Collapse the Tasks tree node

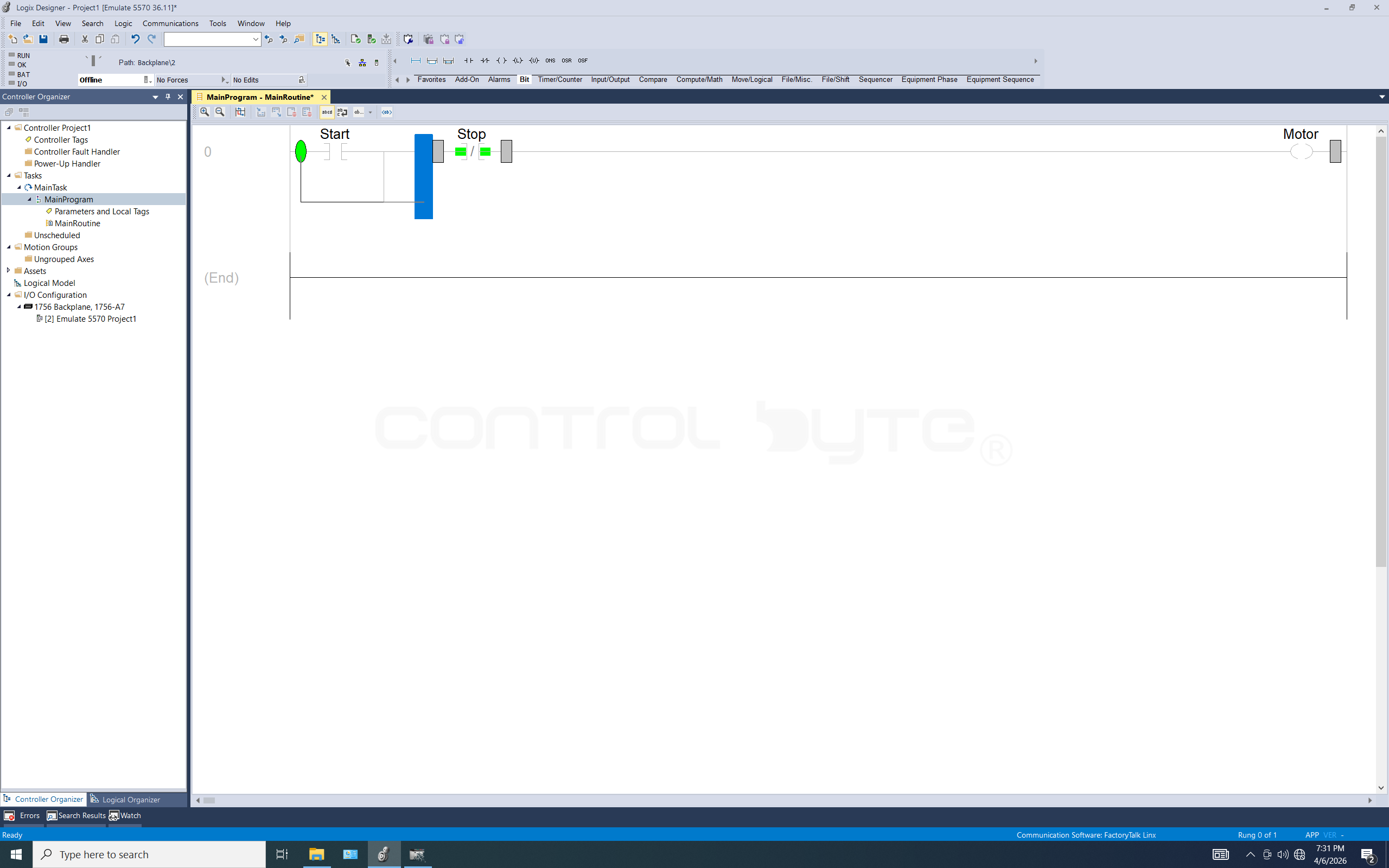[x=9, y=175]
